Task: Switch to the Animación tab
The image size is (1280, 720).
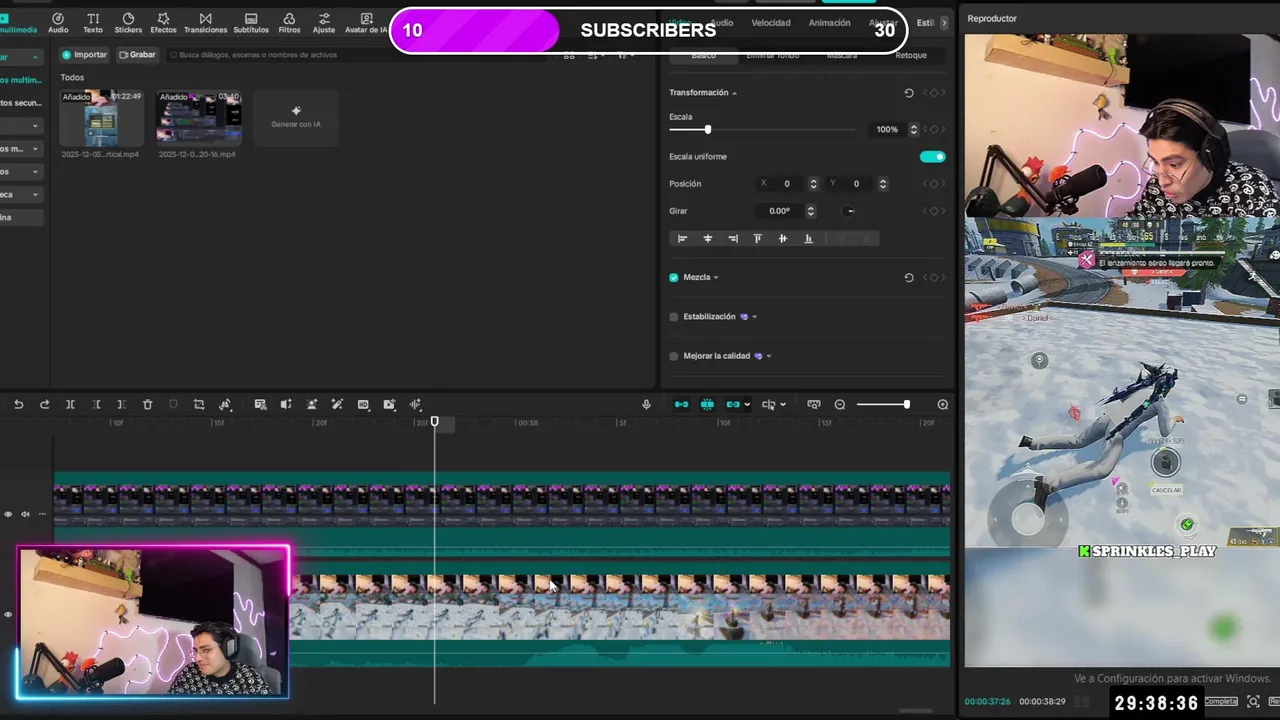Action: 829,23
